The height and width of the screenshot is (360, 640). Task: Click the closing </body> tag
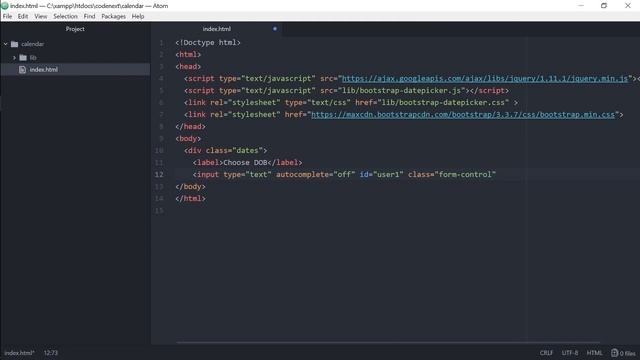point(191,187)
